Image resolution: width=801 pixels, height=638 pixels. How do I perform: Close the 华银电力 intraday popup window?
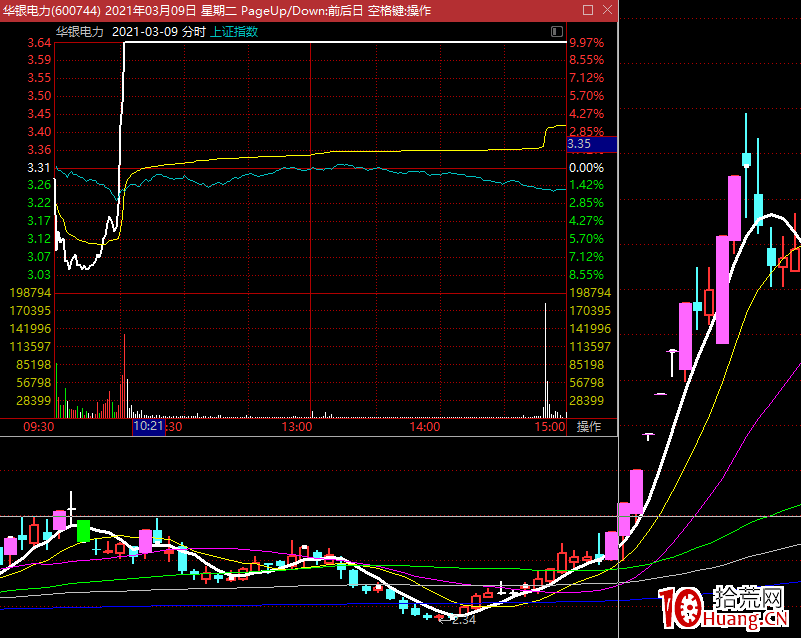(x=607, y=9)
